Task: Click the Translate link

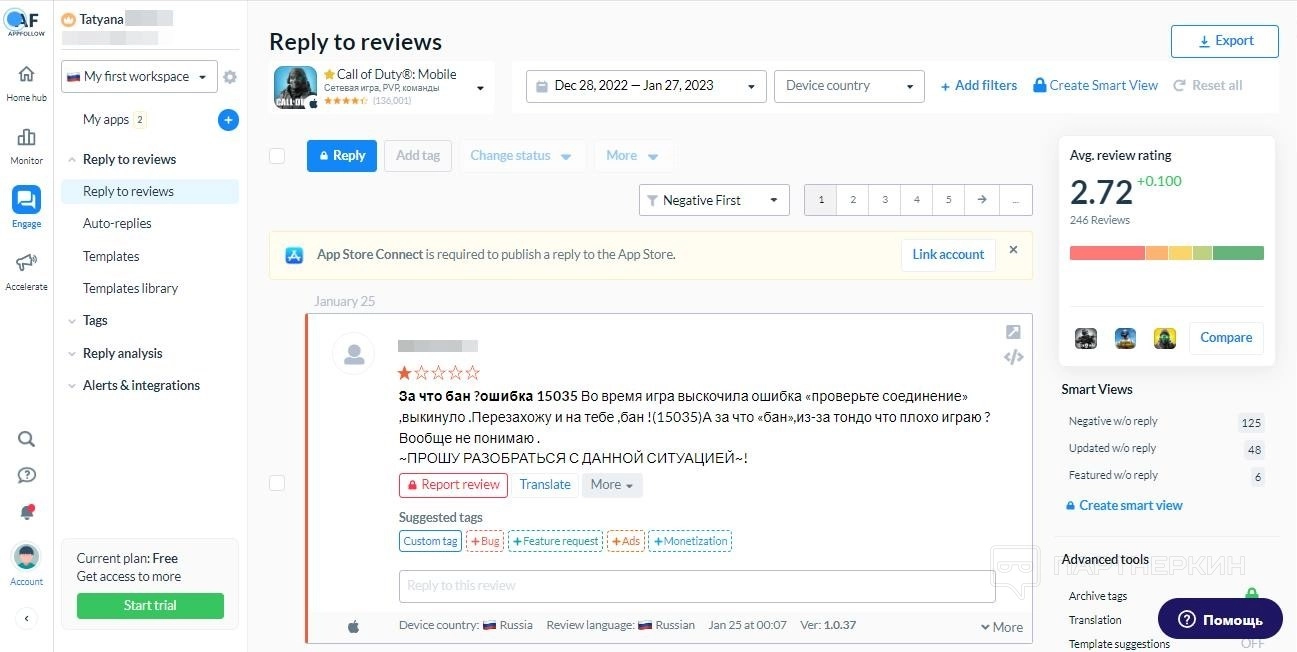Action: click(x=545, y=485)
